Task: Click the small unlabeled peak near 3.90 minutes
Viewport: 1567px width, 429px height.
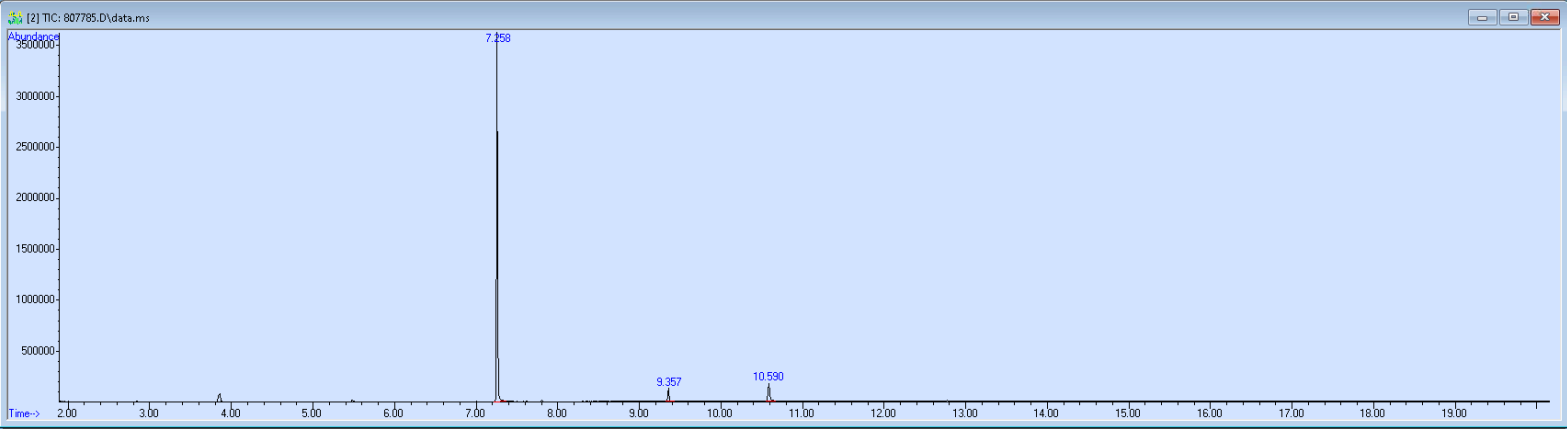Action: click(219, 396)
